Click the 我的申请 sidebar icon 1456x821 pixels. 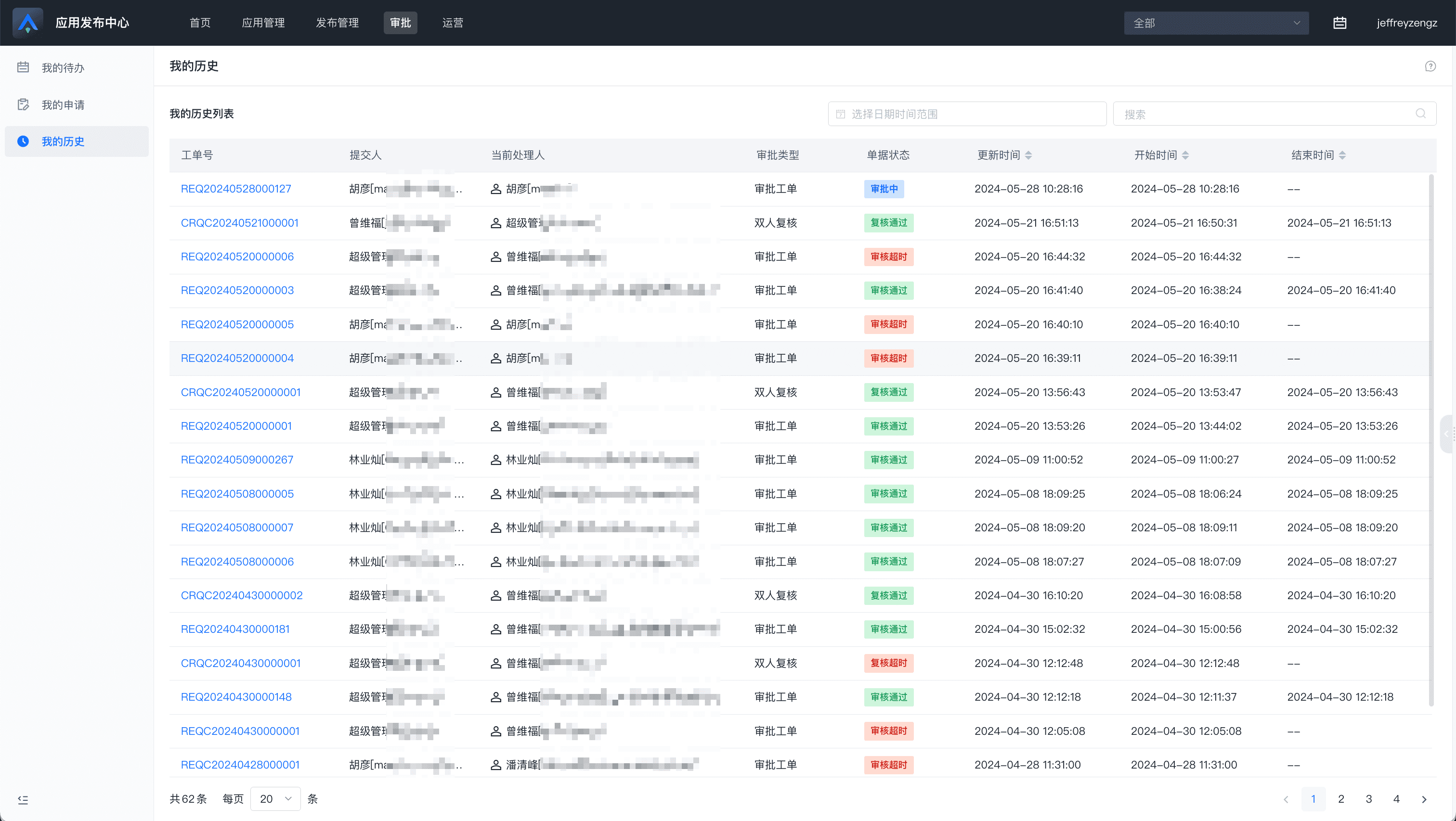[x=23, y=104]
